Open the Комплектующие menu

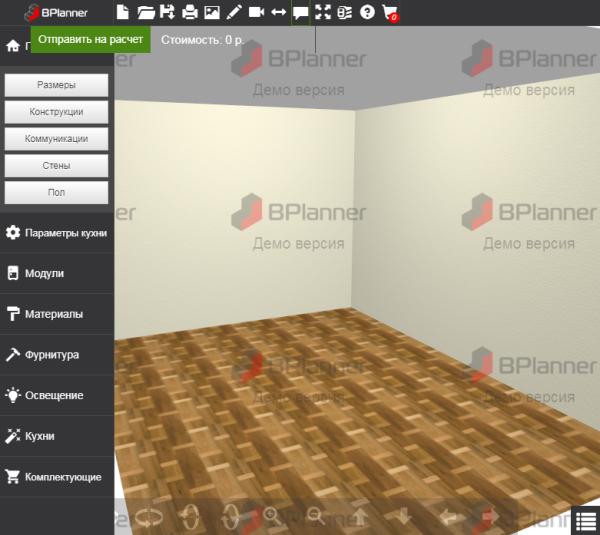[x=57, y=477]
